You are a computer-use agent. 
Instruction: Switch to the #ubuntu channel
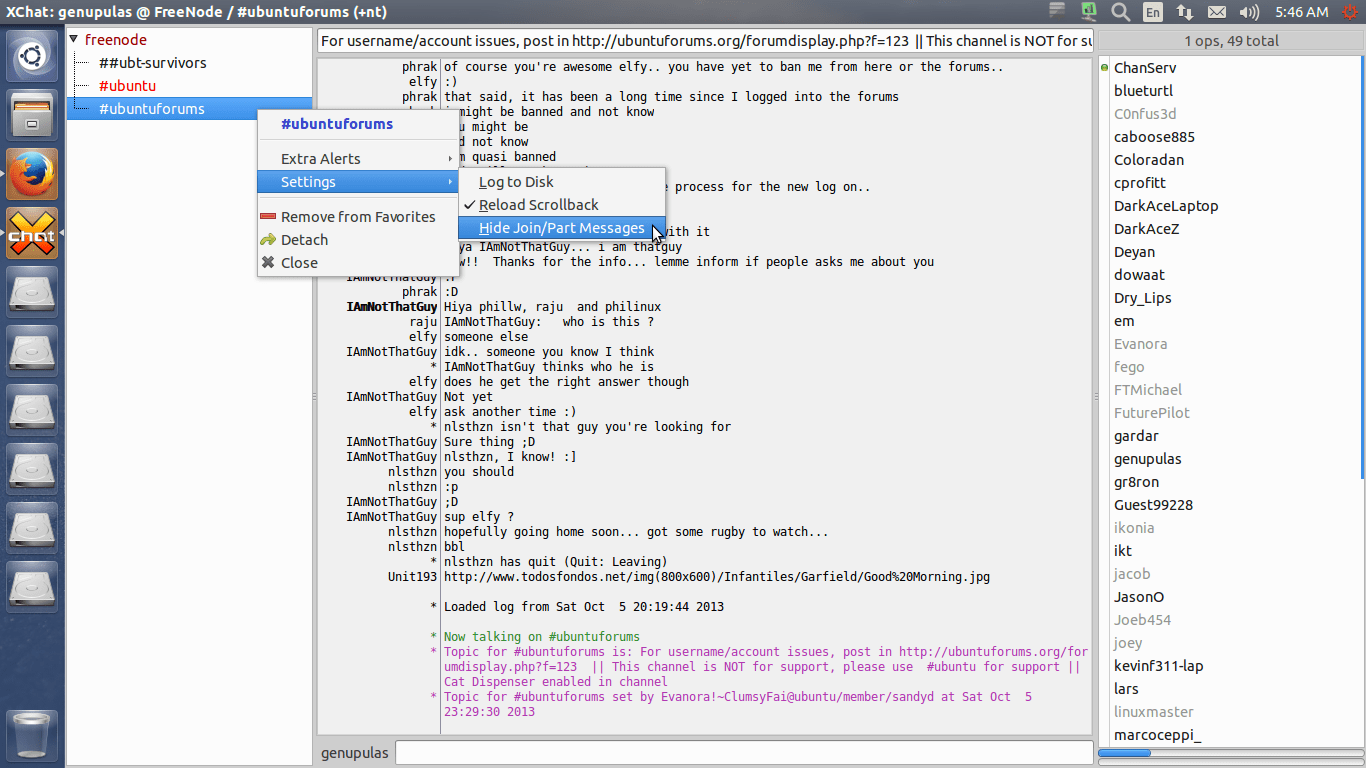(x=128, y=86)
